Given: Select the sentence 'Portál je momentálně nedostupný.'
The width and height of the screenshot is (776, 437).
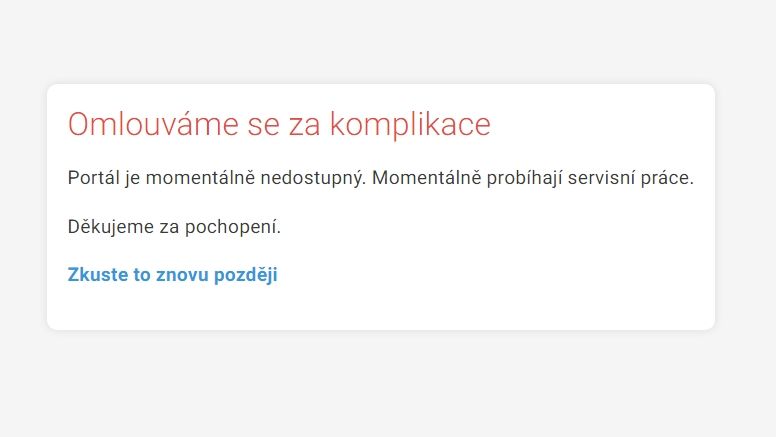Looking at the screenshot, I should coord(217,178).
